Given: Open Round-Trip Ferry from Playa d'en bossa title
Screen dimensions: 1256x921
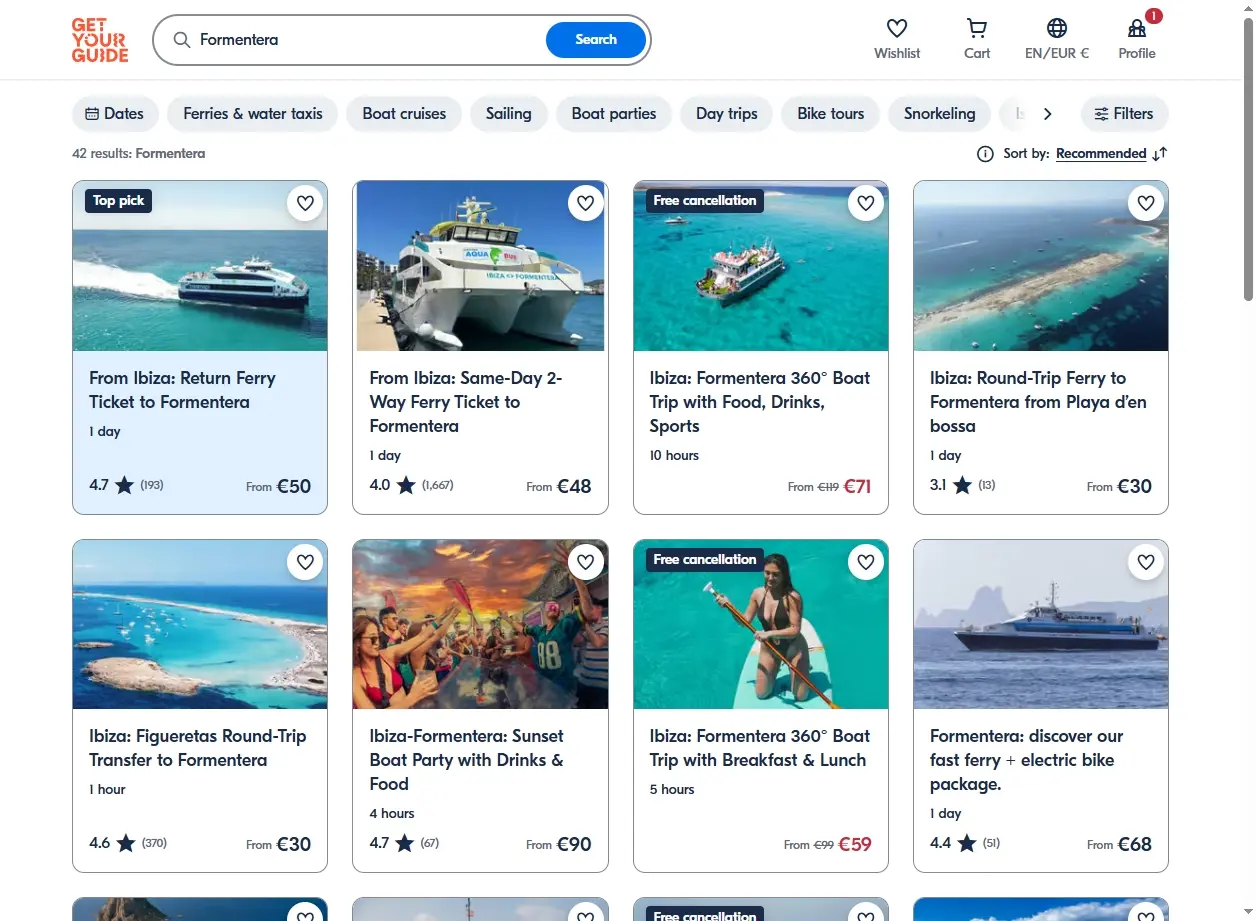Looking at the screenshot, I should (1038, 402).
